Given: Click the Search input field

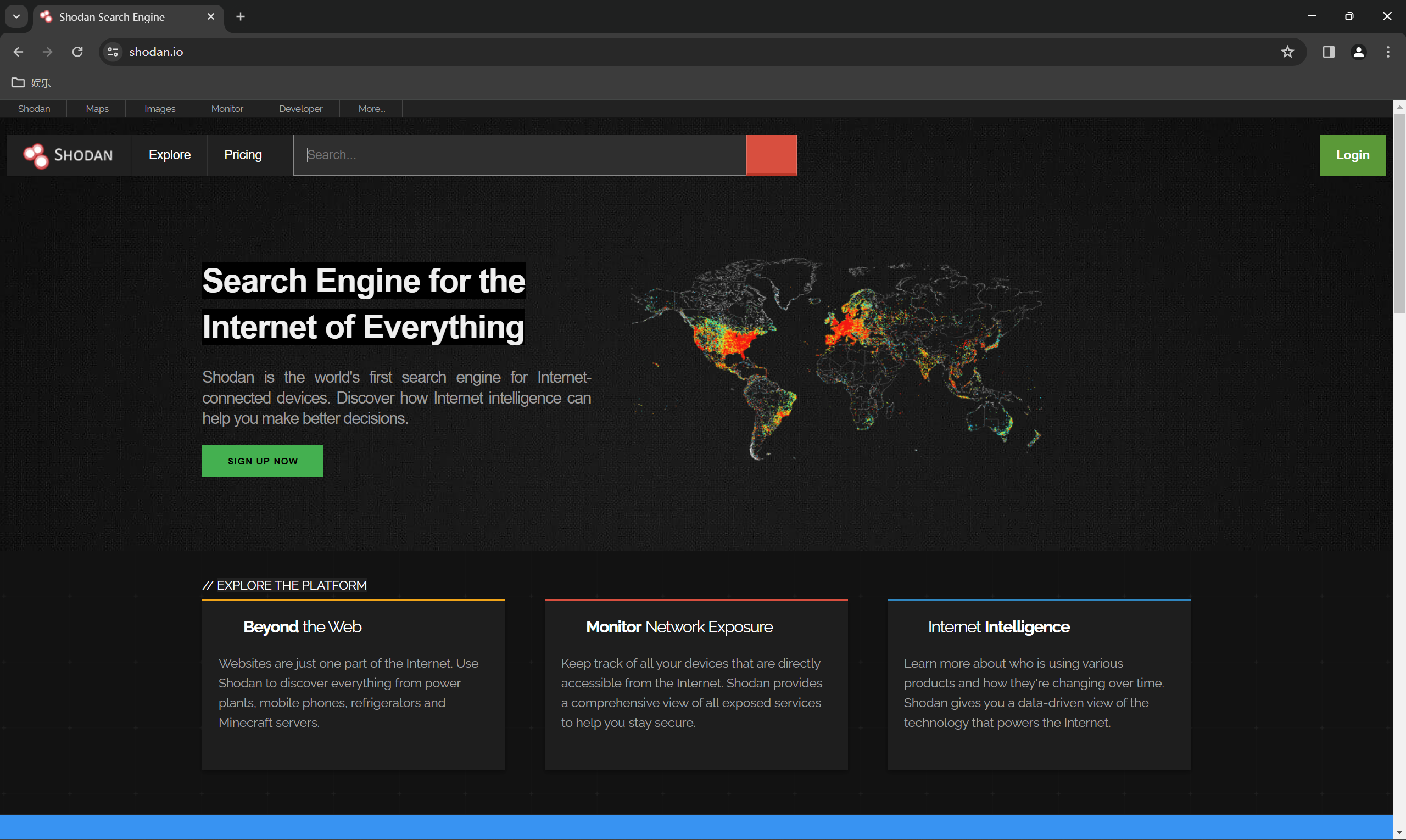Looking at the screenshot, I should point(519,155).
